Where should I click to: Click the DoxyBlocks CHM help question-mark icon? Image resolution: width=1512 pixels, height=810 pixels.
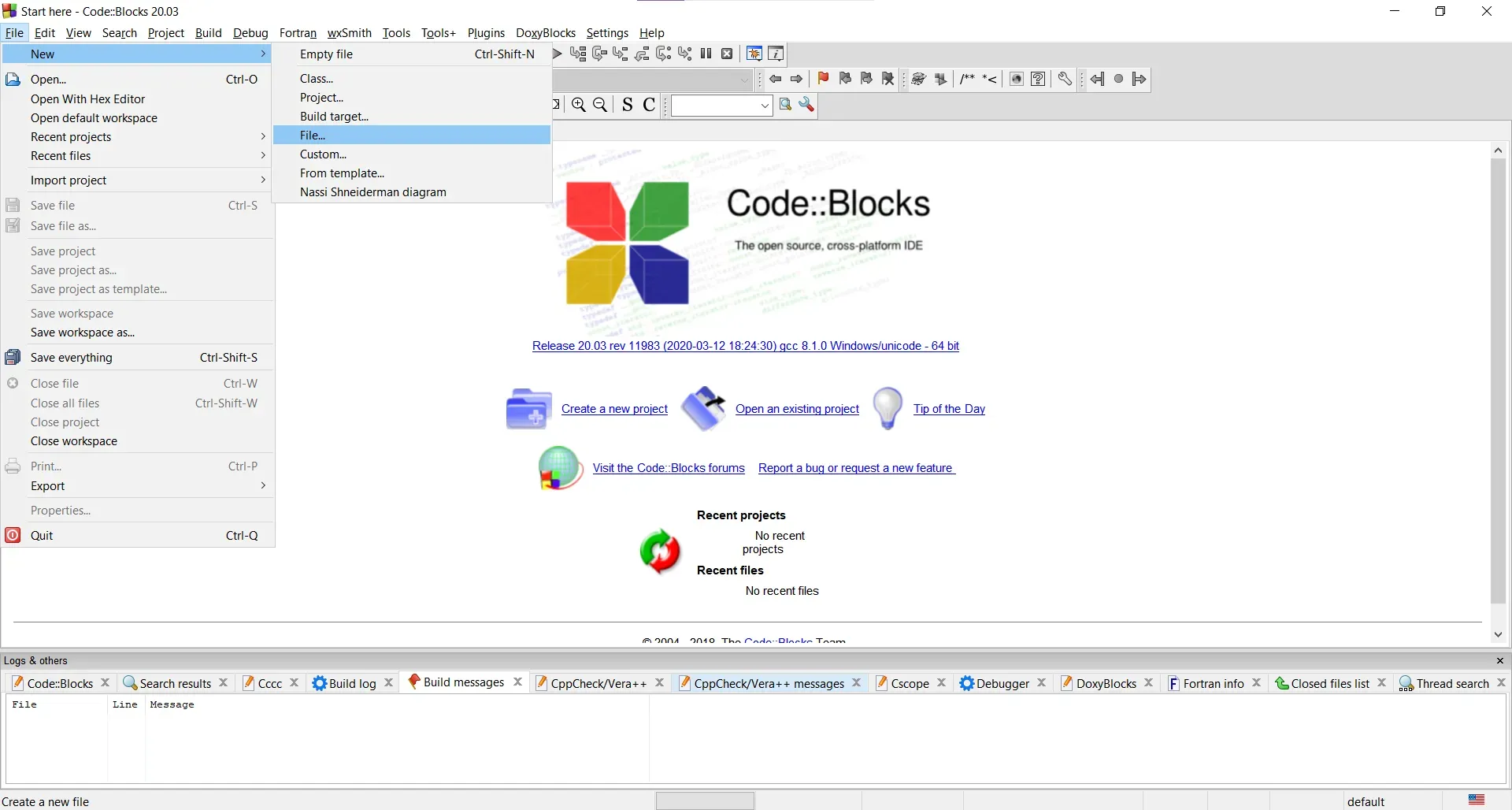pos(1039,79)
